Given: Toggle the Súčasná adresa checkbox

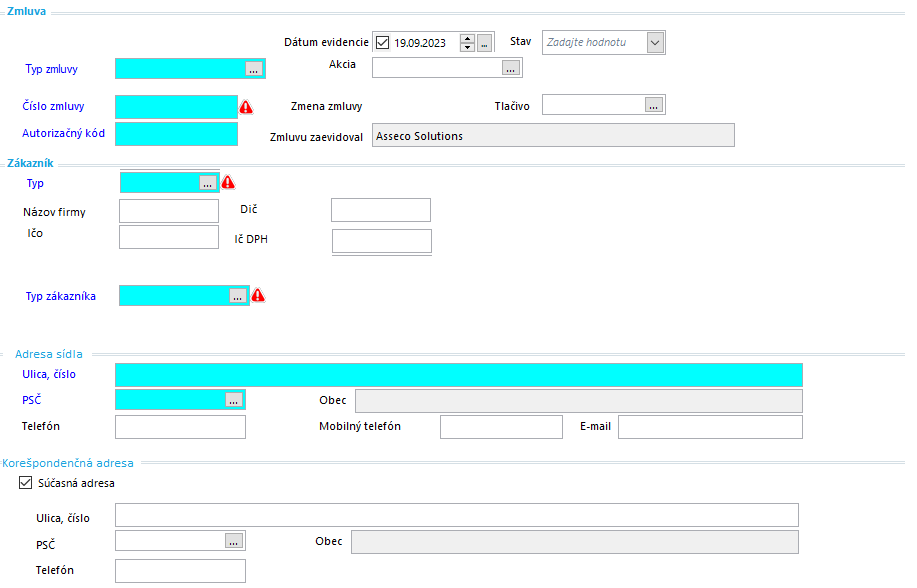Looking at the screenshot, I should pos(25,483).
